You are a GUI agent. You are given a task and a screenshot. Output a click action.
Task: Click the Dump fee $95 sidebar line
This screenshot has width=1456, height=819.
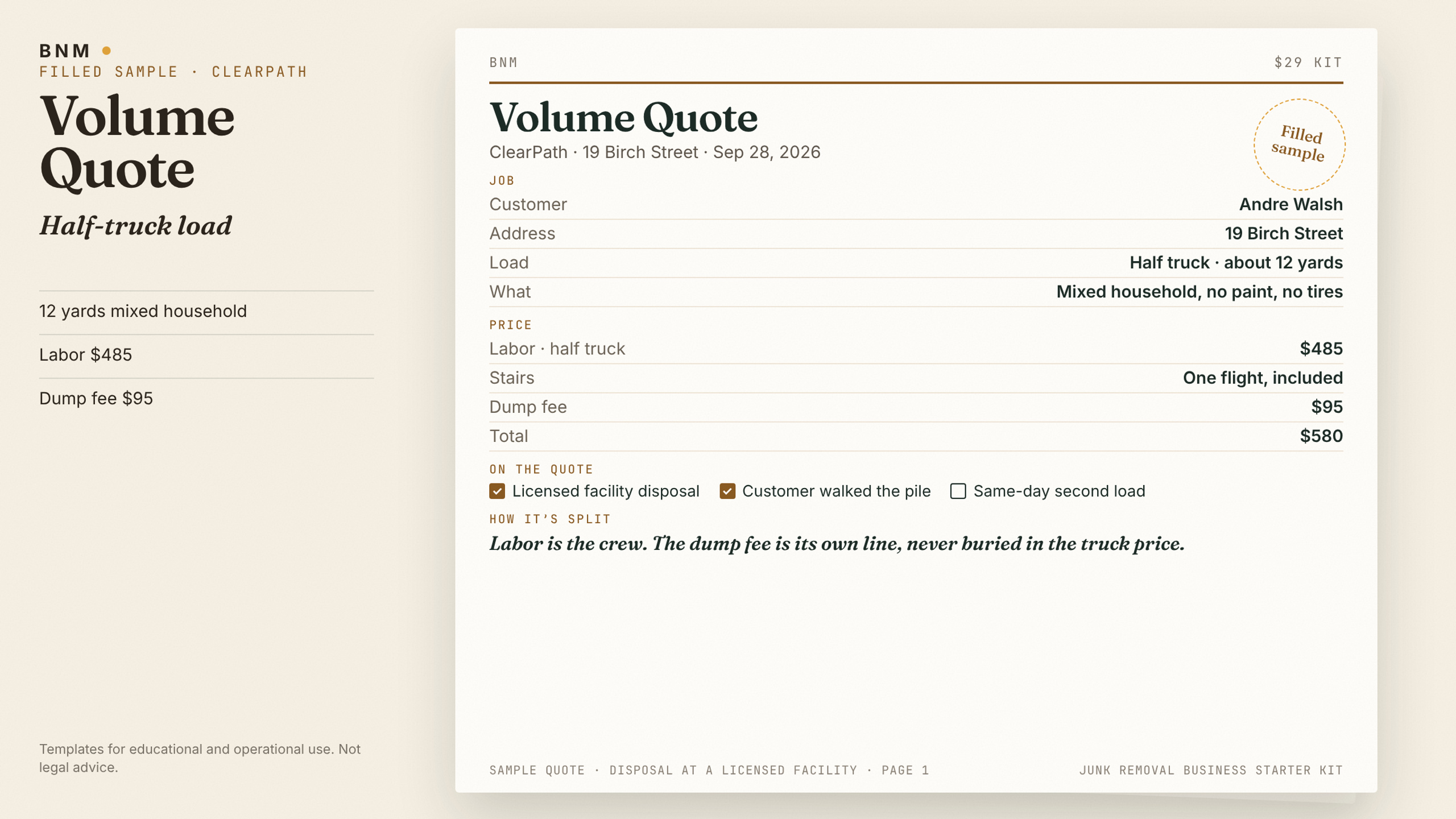pyautogui.click(x=96, y=398)
